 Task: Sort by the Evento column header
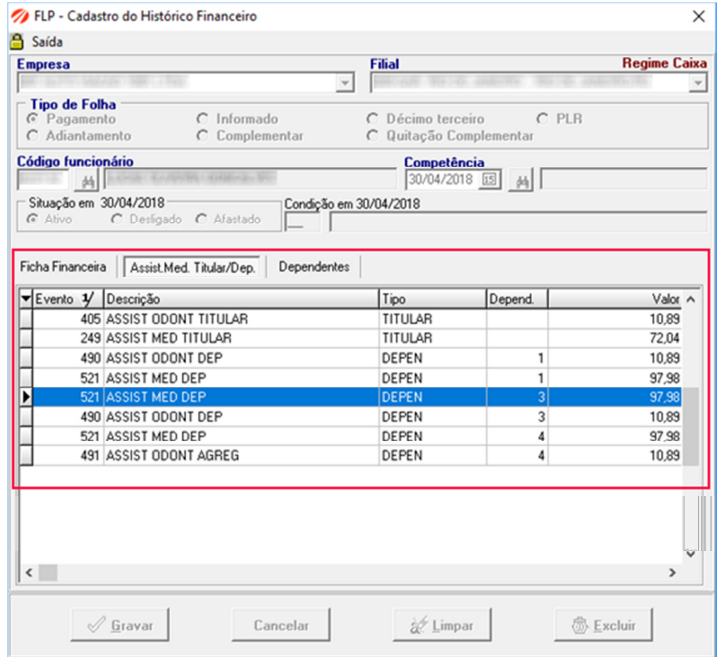point(68,299)
